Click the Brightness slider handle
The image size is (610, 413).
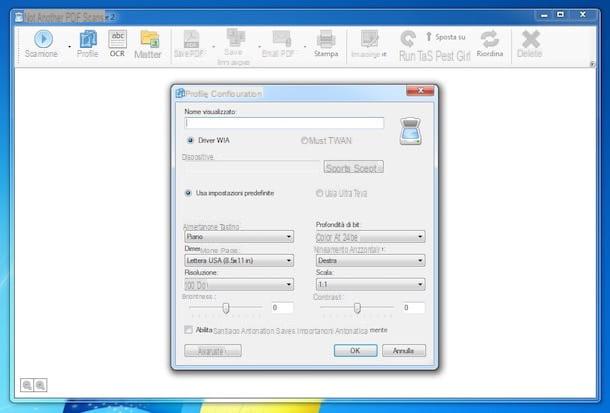(226, 308)
